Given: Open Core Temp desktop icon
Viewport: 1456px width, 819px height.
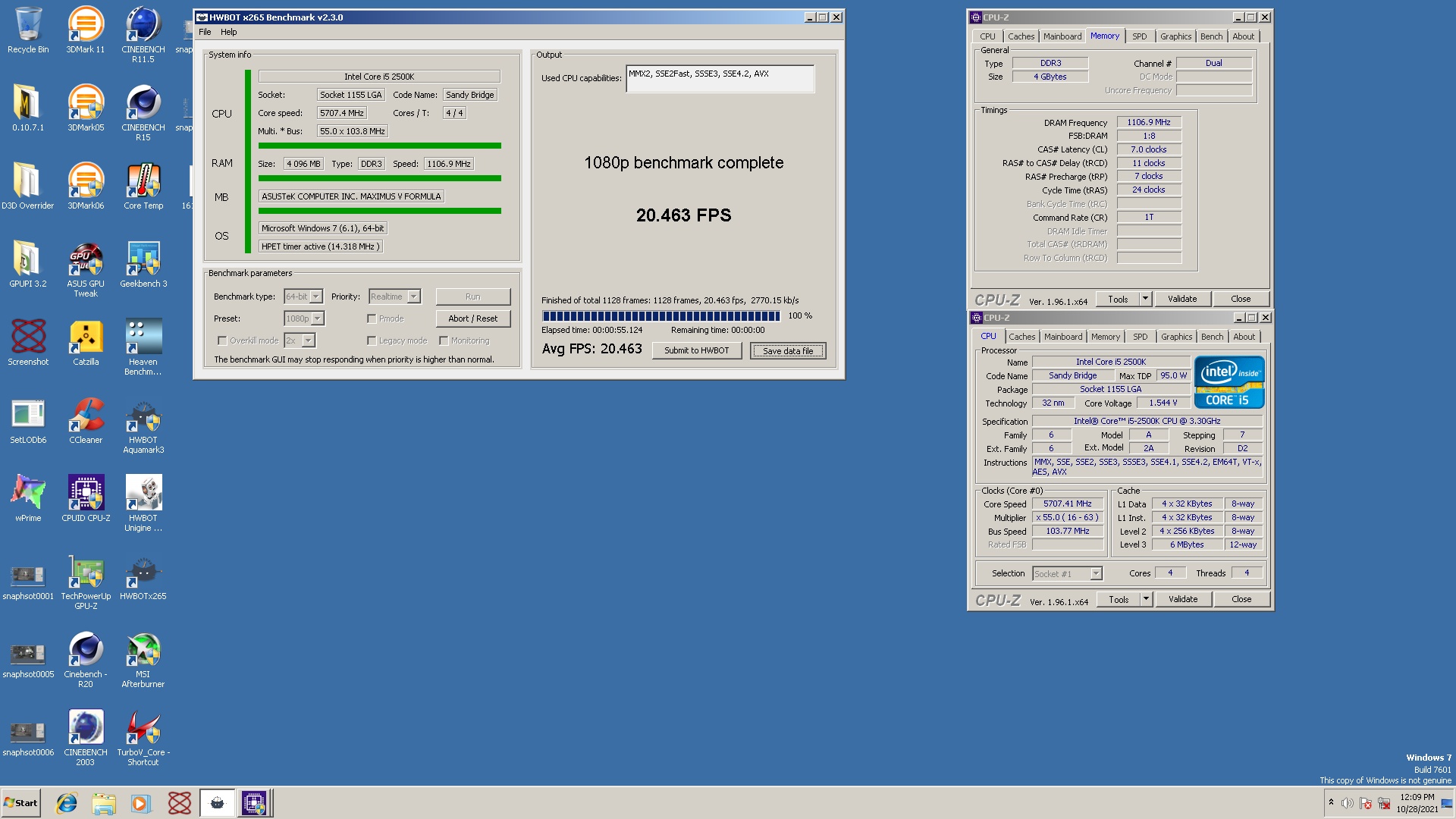Looking at the screenshot, I should pos(143,186).
